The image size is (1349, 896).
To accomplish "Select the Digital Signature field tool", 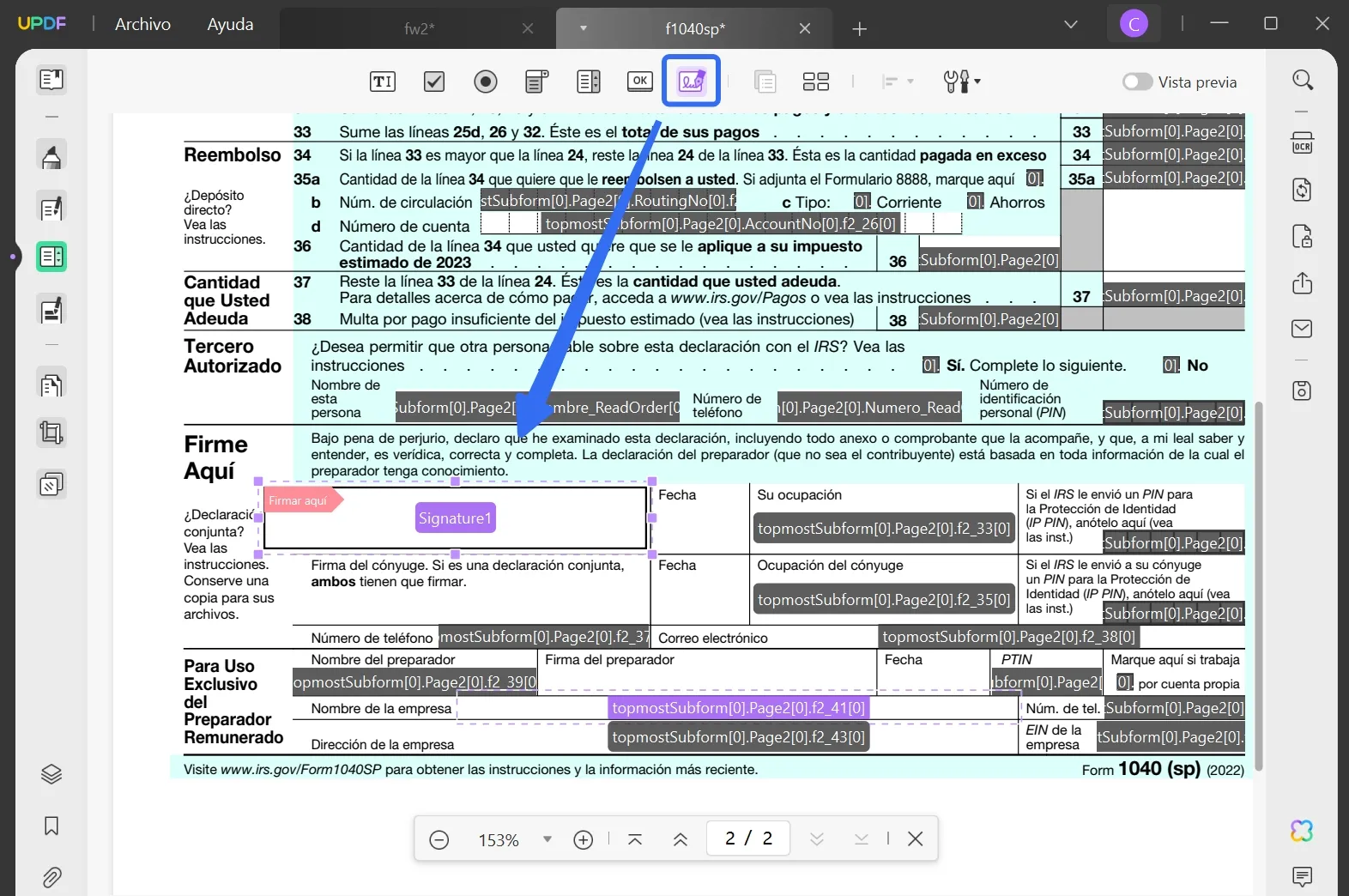I will click(x=692, y=81).
